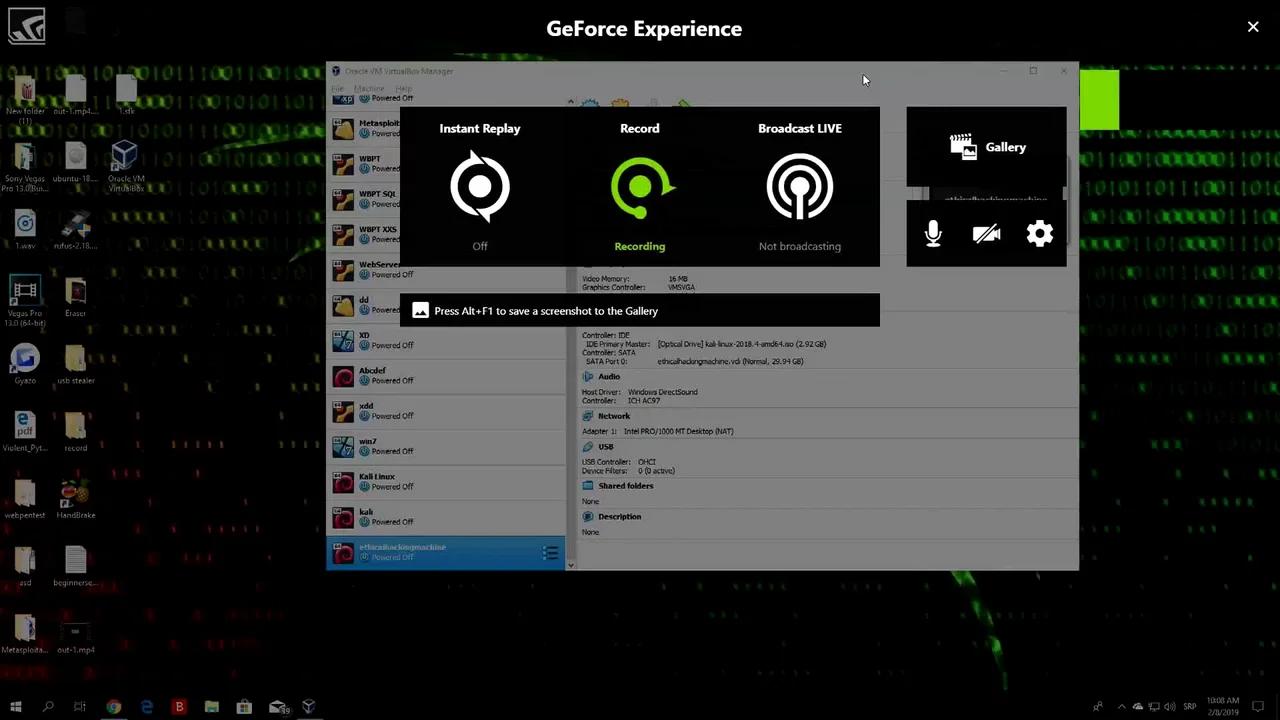Screen dimensions: 1280x720
Task: Select the Abcdef VM in VirtualBox
Action: point(446,375)
